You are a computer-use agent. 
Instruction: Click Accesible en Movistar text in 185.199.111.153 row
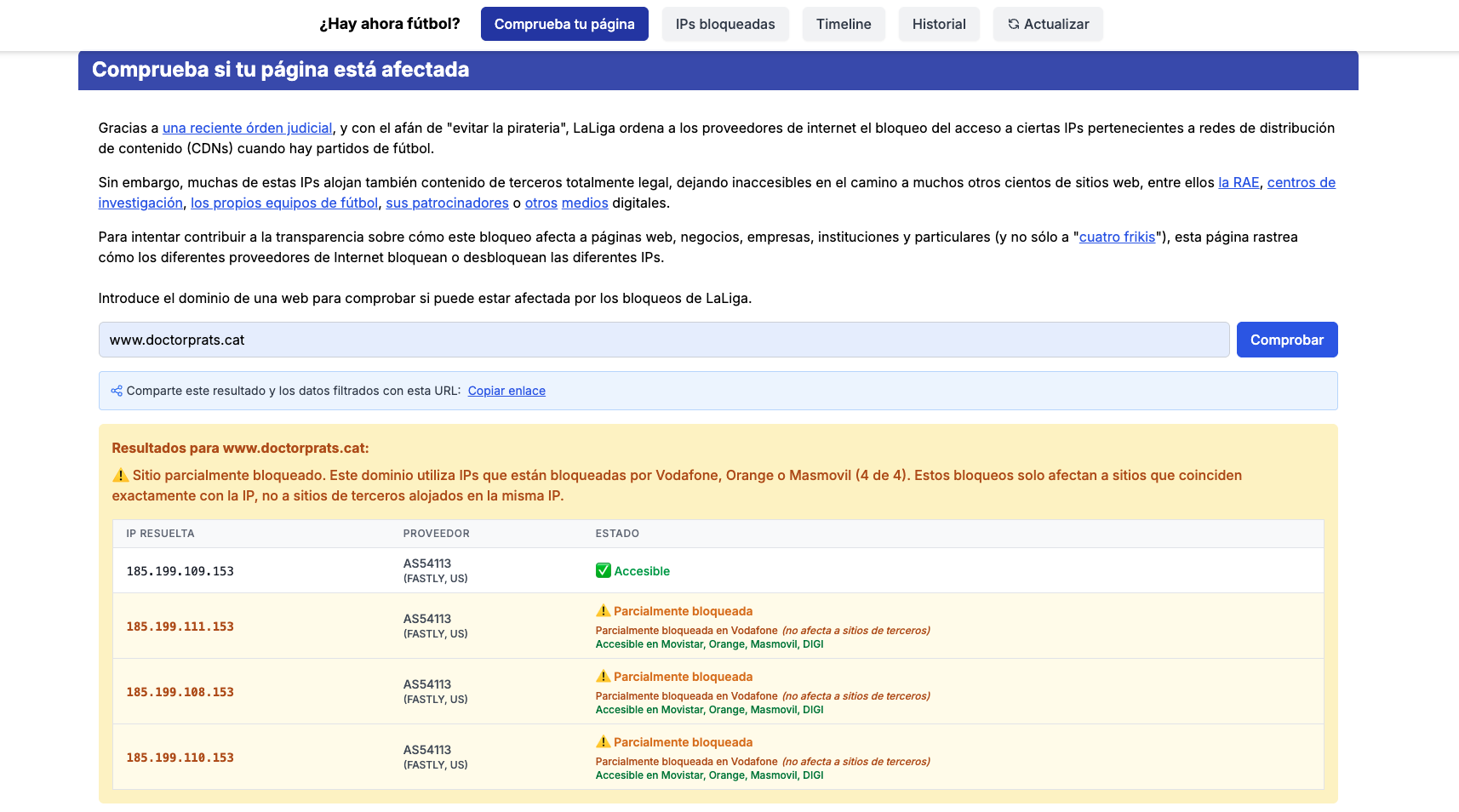pyautogui.click(x=710, y=644)
